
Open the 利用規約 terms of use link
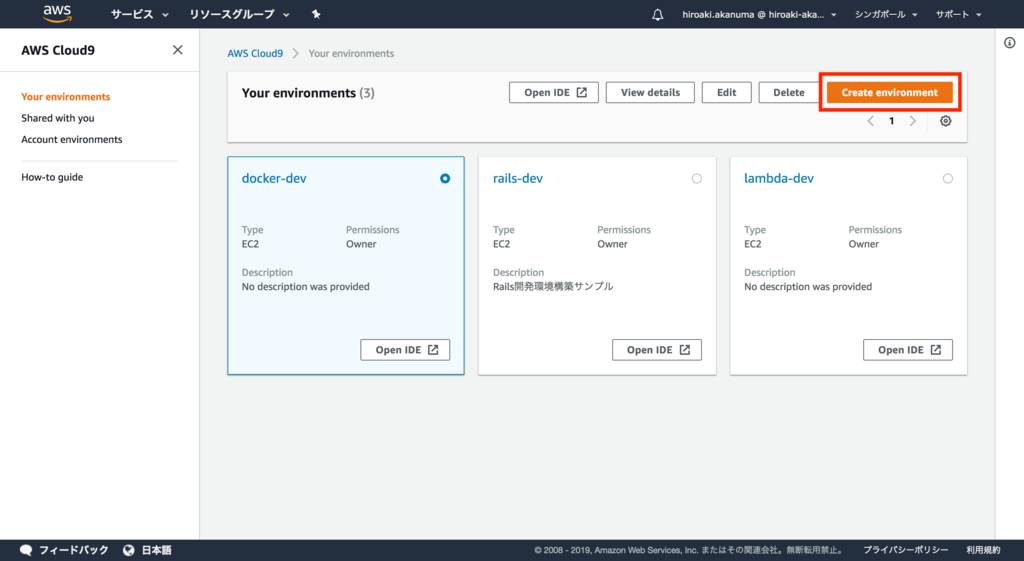pos(983,550)
